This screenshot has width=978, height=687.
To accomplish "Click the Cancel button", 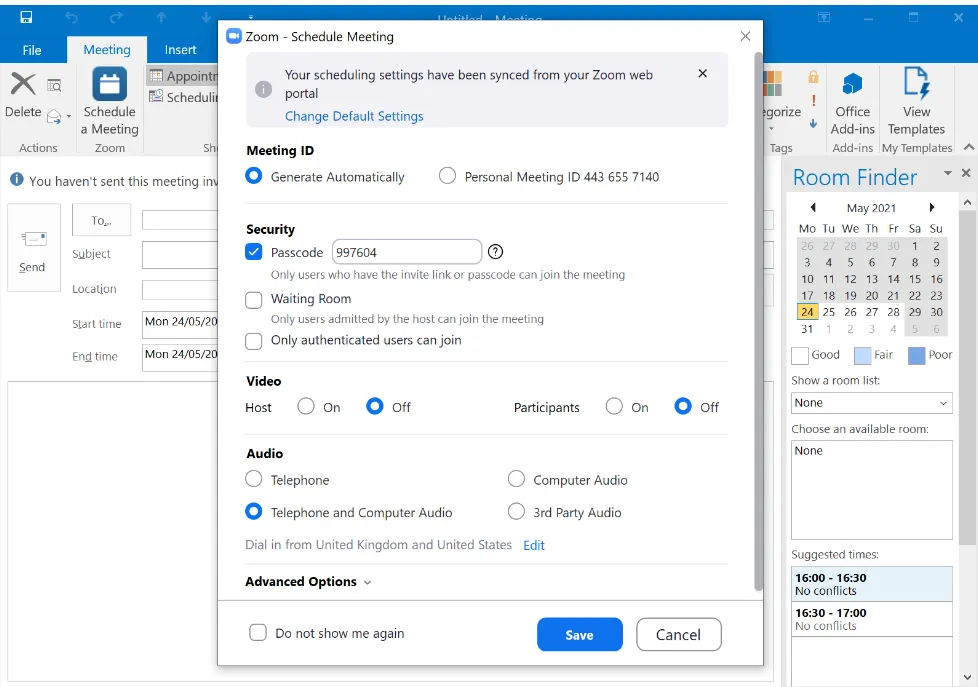I will point(679,635).
